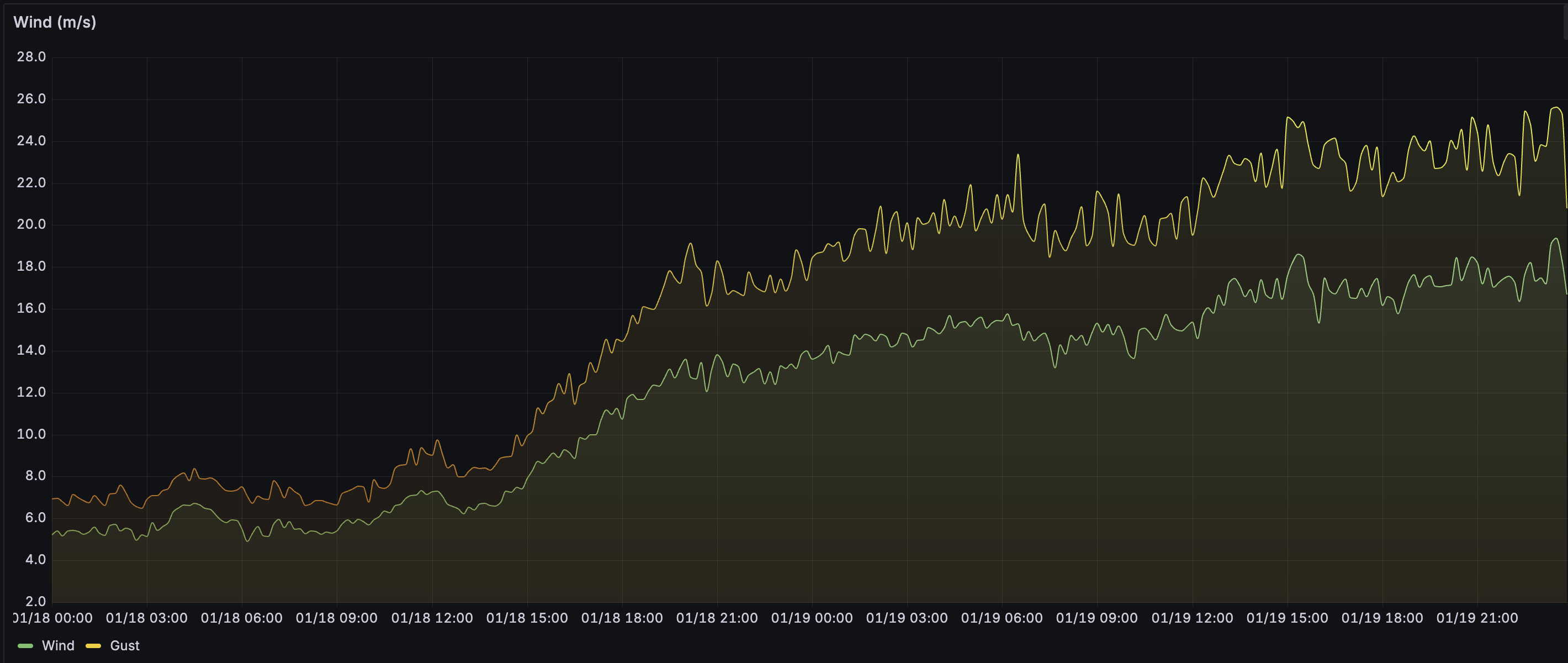The image size is (1568, 663).
Task: Toggle the Gust series legend label
Action: pos(124,645)
